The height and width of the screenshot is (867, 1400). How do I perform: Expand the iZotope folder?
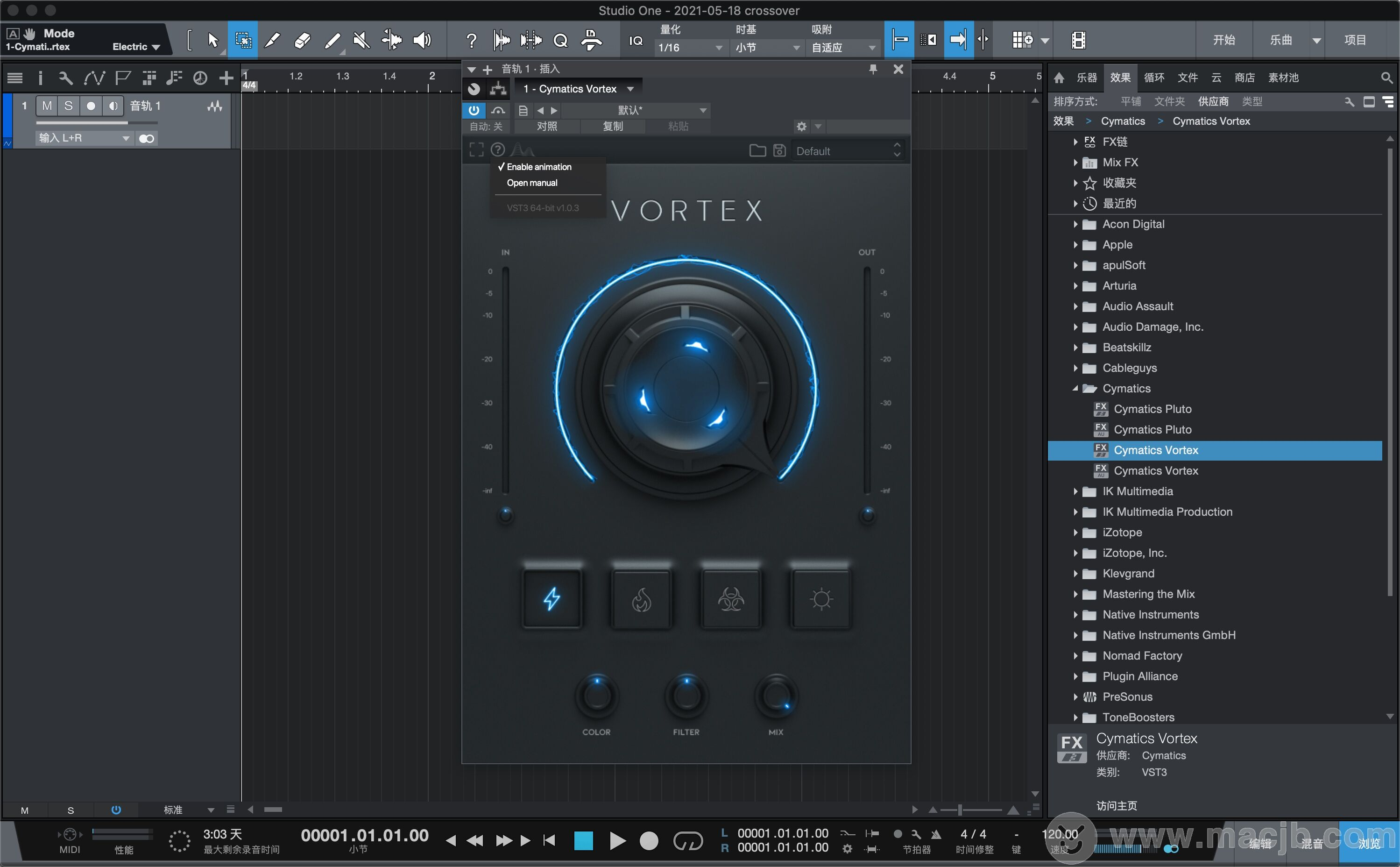(x=1075, y=533)
